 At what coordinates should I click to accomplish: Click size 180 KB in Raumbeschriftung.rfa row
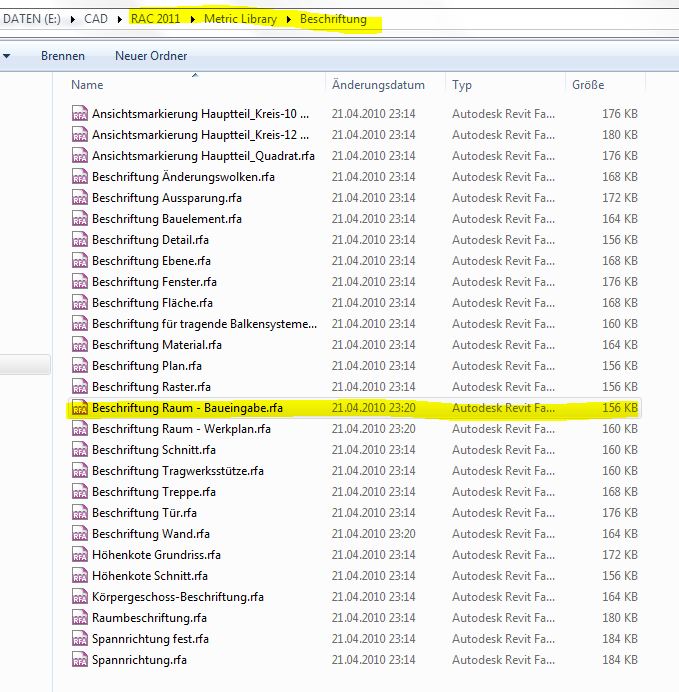tap(620, 617)
